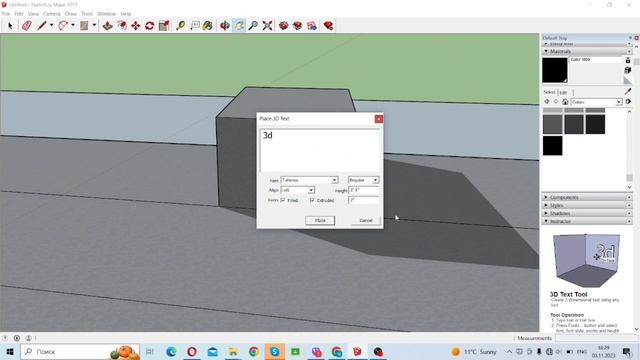Open the Window menu
The height and width of the screenshot is (360, 640).
click(x=106, y=14)
